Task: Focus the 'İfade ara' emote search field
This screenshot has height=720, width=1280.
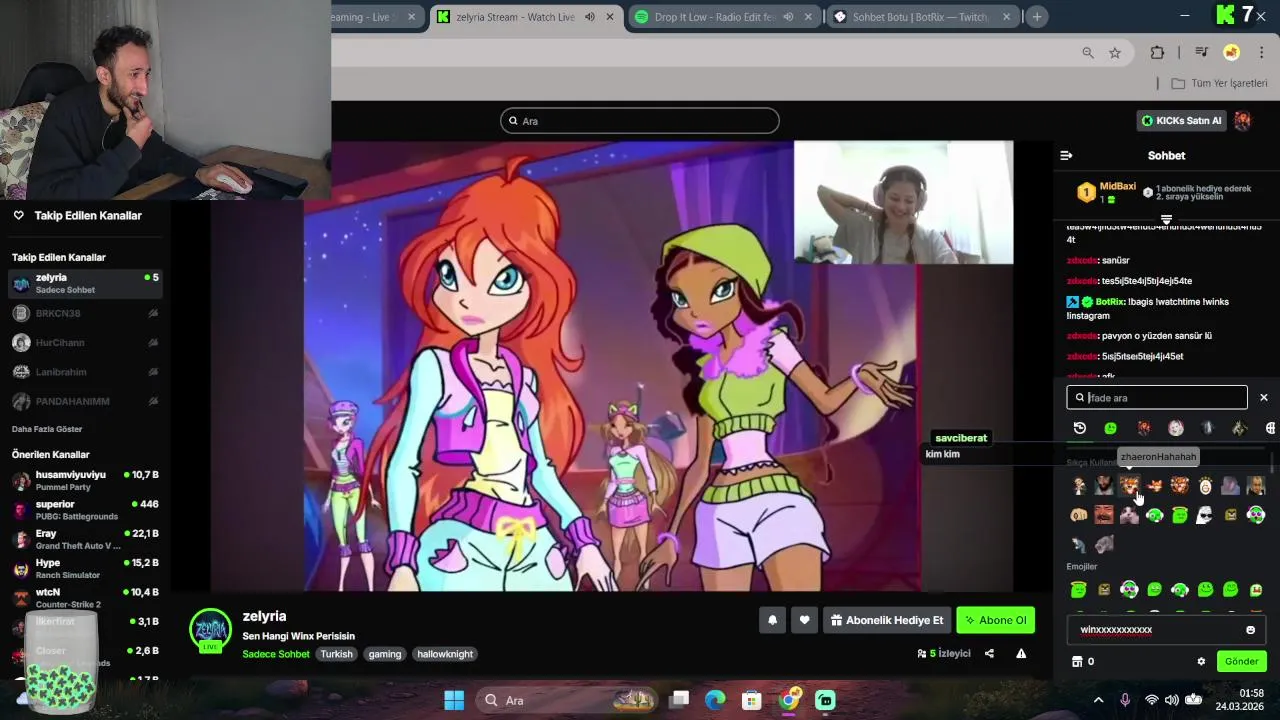Action: pyautogui.click(x=1157, y=398)
